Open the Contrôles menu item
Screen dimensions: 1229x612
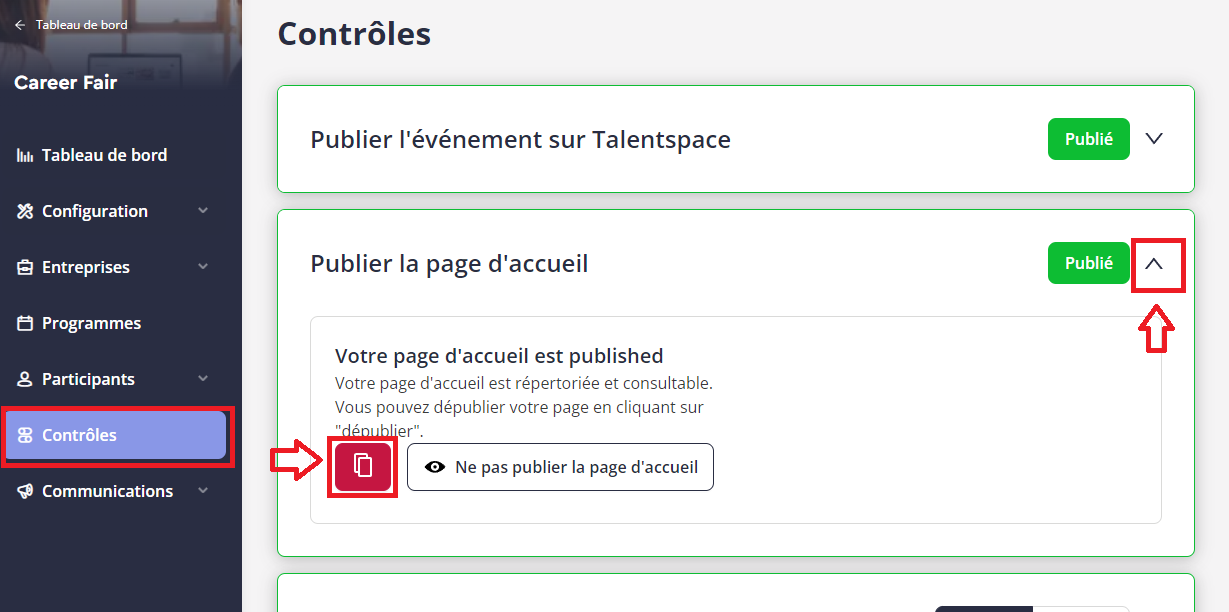[x=116, y=435]
